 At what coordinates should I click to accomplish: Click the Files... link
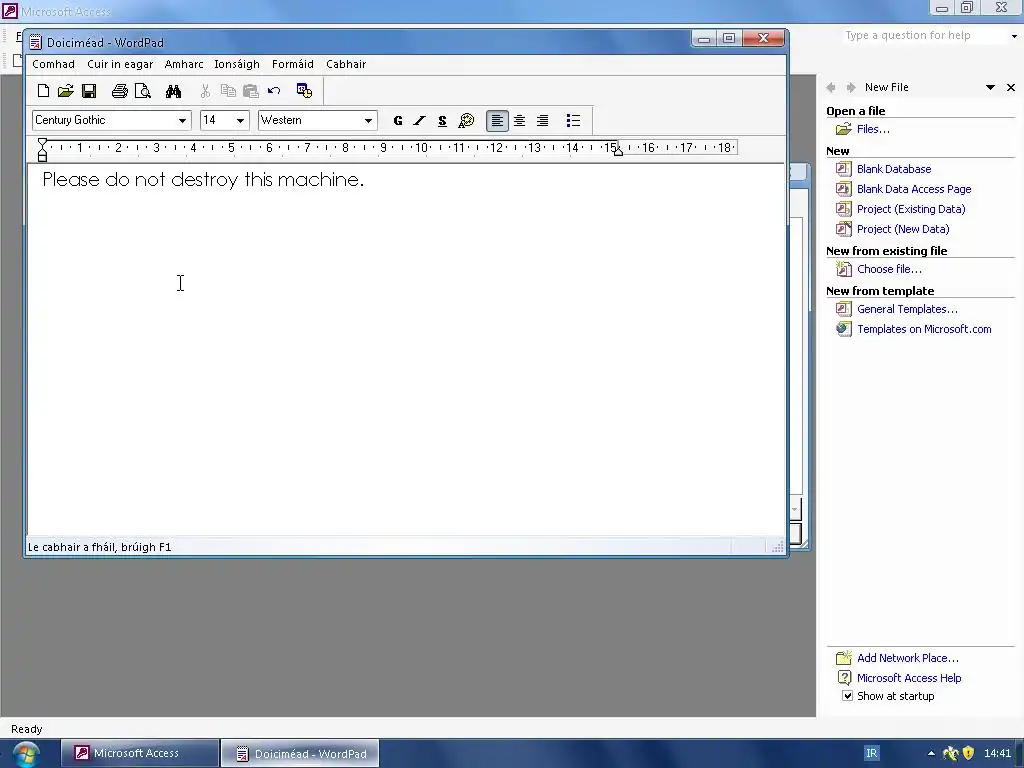click(x=873, y=129)
